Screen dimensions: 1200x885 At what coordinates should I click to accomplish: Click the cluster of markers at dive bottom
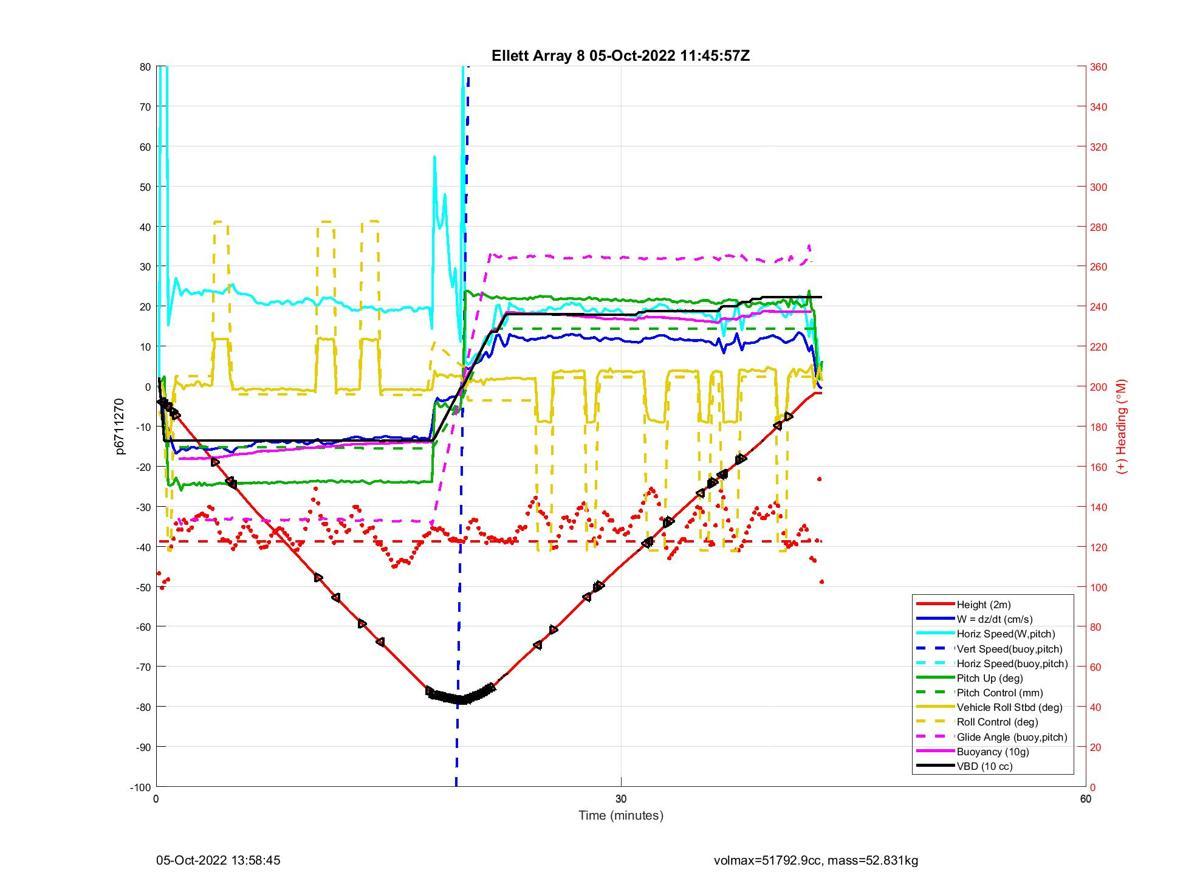460,695
